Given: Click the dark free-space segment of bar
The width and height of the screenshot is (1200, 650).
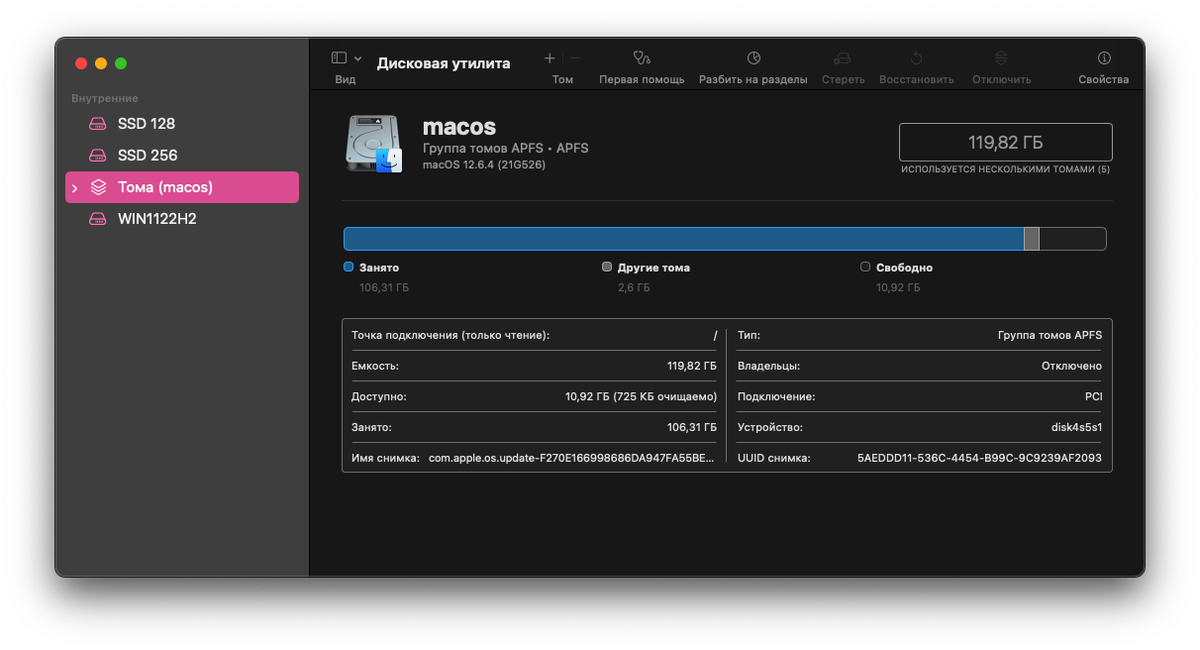Looking at the screenshot, I should pos(1073,238).
